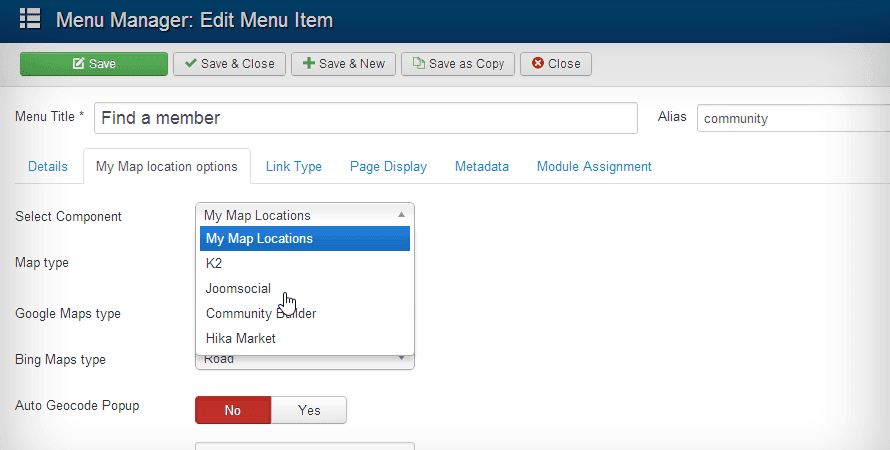Image resolution: width=890 pixels, height=450 pixels.
Task: Open the Bing Maps type dropdown
Action: click(x=304, y=359)
